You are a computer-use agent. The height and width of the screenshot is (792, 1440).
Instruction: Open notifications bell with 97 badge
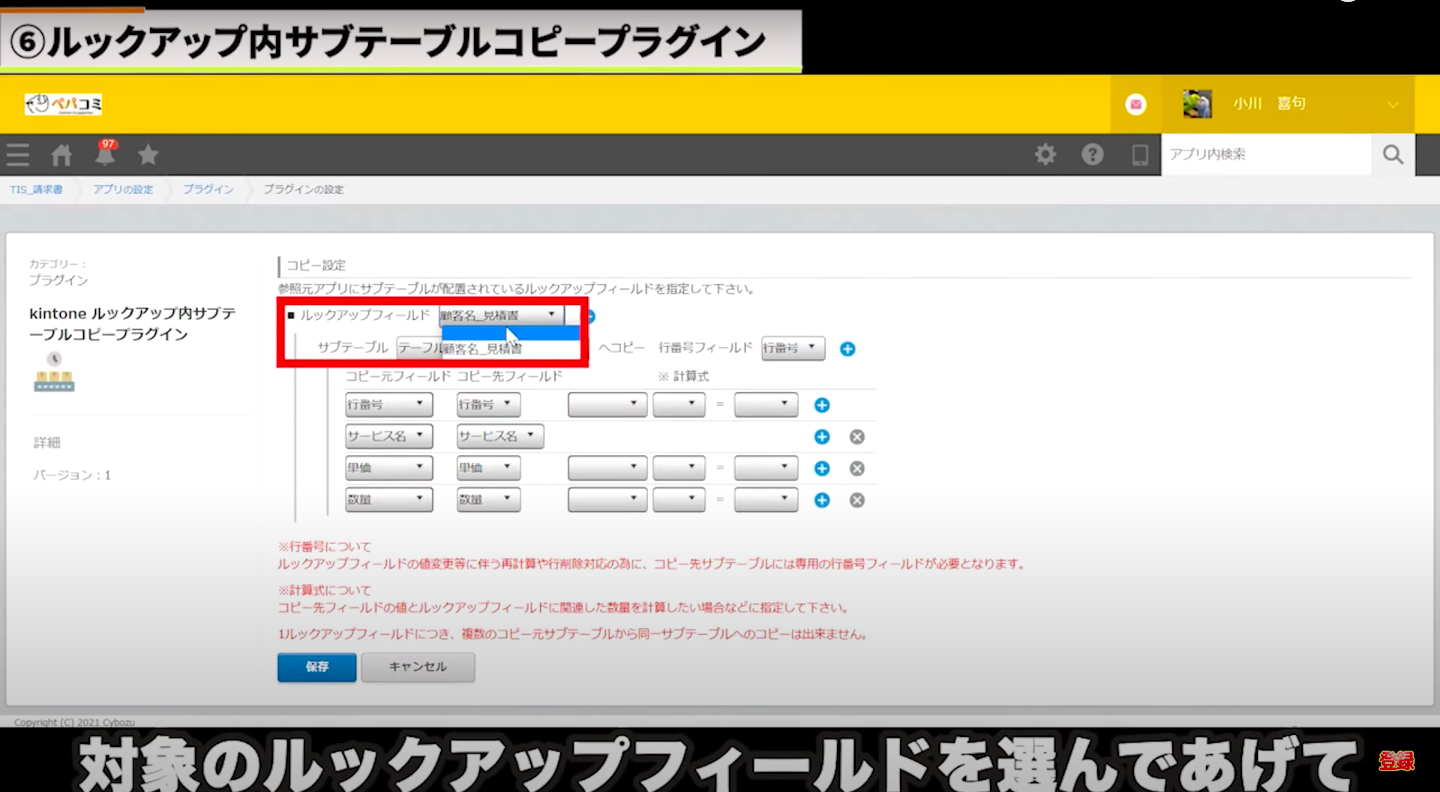click(105, 154)
